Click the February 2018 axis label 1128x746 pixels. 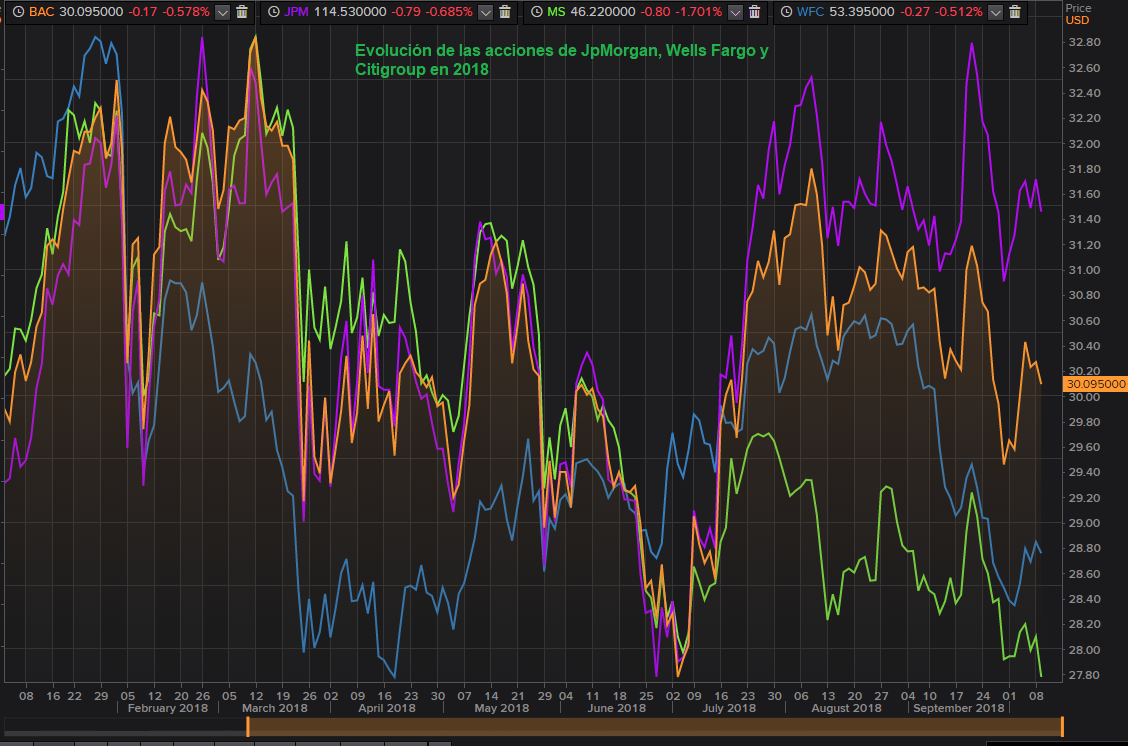(168, 708)
